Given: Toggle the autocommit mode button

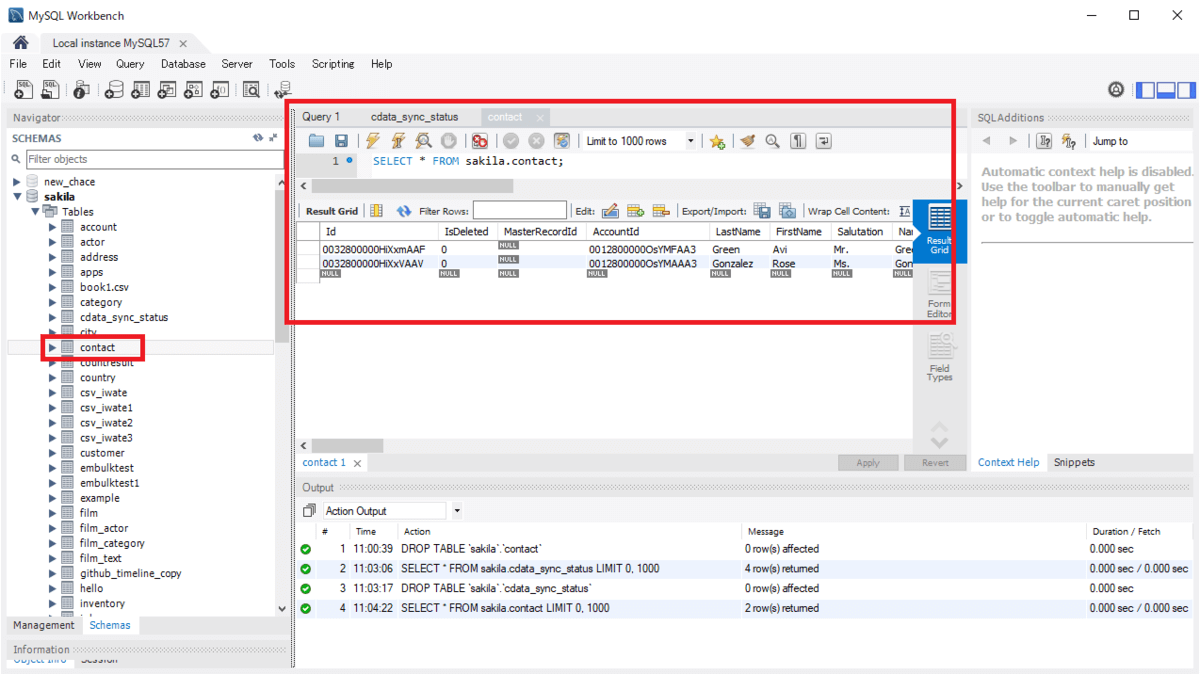Looking at the screenshot, I should coord(562,142).
